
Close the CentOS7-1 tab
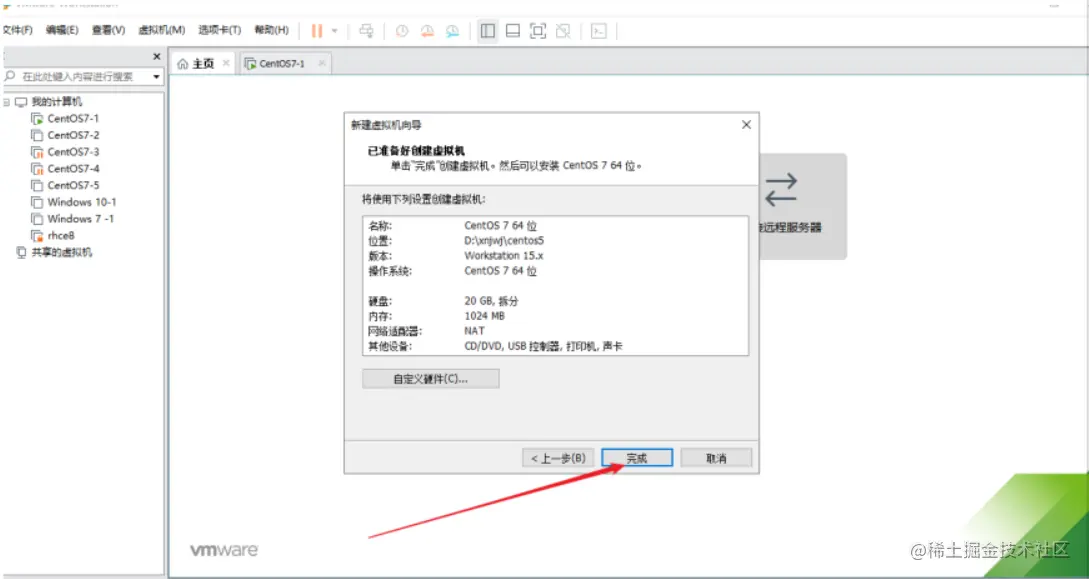click(322, 63)
